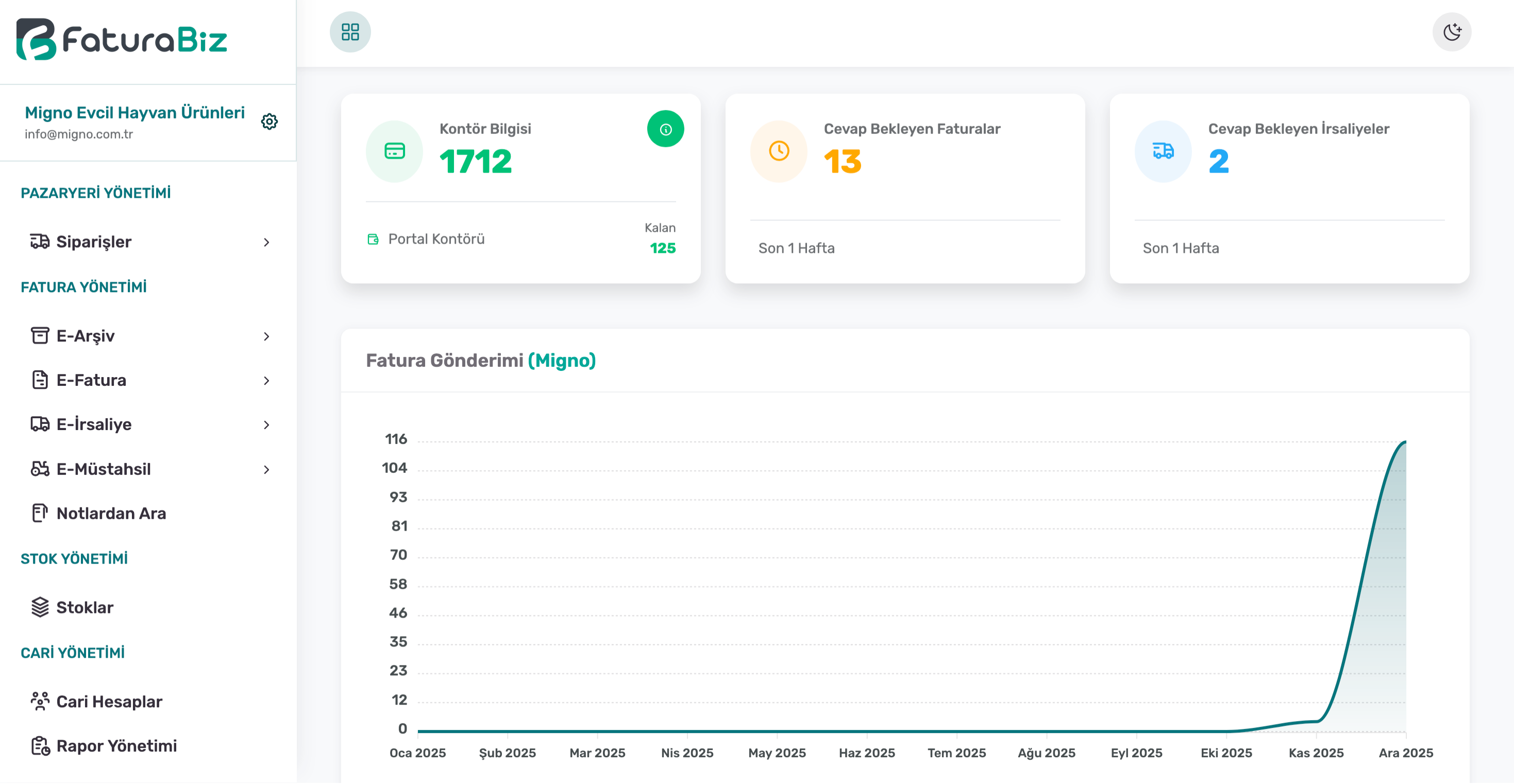Go to Cari Hesaplar page
Viewport: 1514px width, 784px height.
[x=109, y=701]
